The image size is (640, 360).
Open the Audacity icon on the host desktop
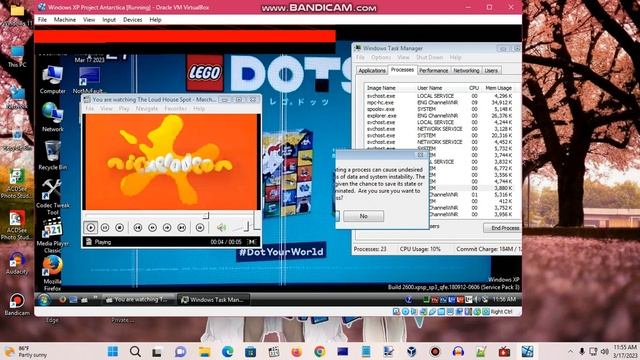point(17,263)
